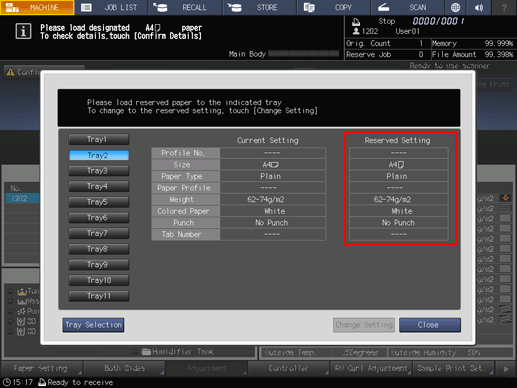Image resolution: width=517 pixels, height=388 pixels.
Task: Select Tray4 button
Action: 99,186
